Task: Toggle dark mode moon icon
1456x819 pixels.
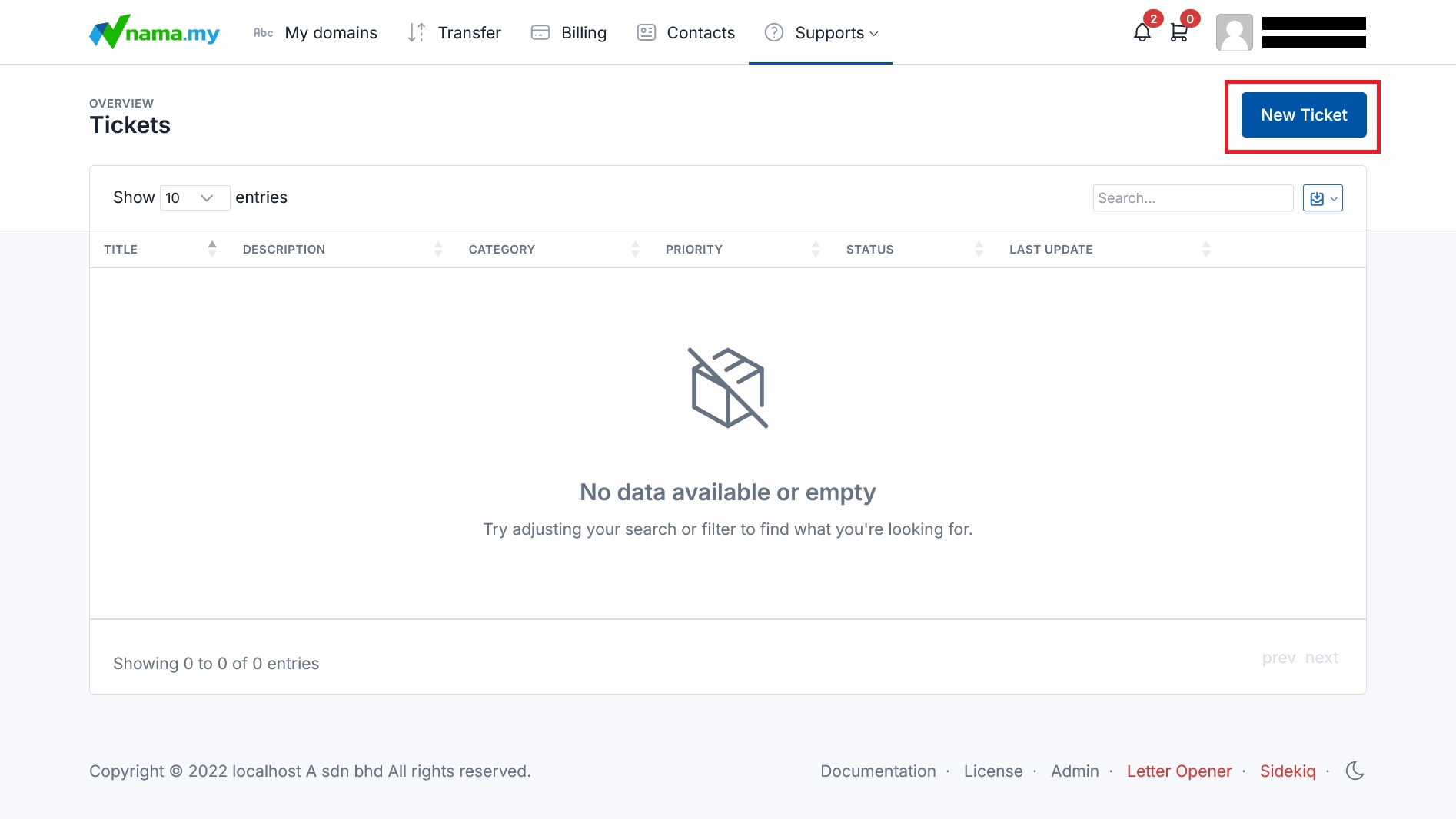Action: tap(1355, 771)
